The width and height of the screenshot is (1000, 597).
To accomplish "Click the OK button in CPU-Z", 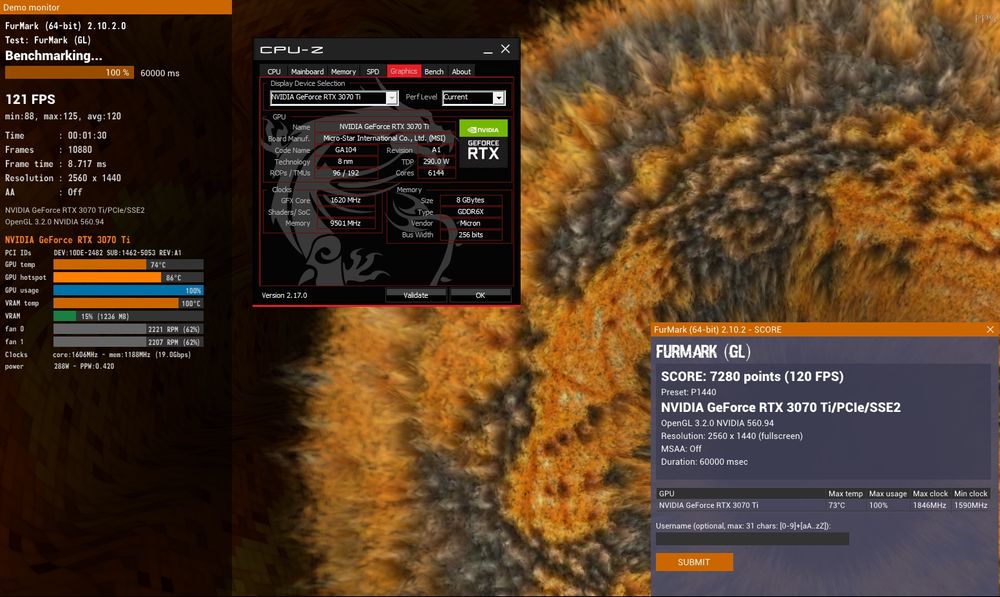I will [480, 295].
